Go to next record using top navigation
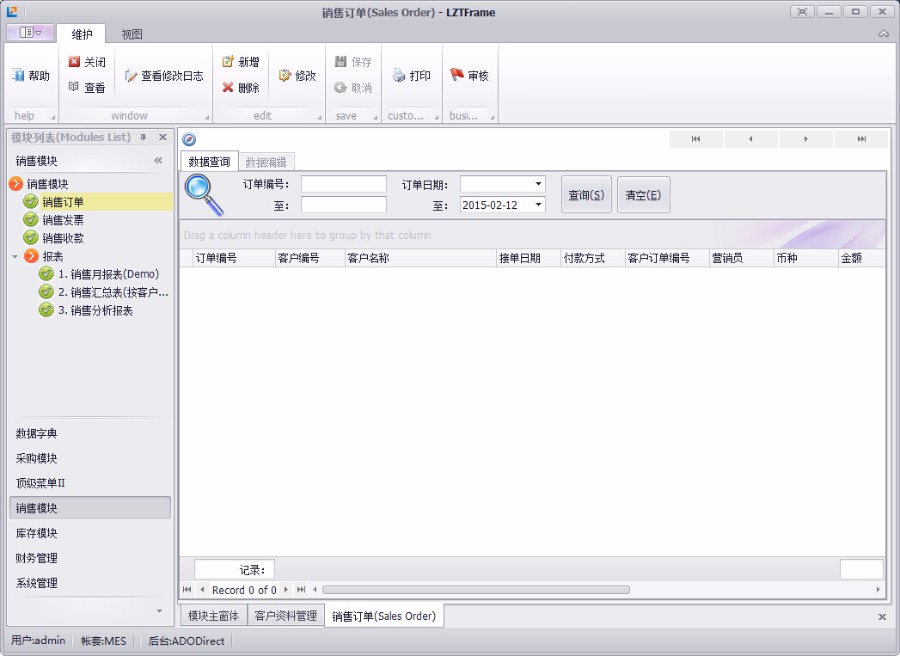Image resolution: width=900 pixels, height=656 pixels. pos(805,139)
